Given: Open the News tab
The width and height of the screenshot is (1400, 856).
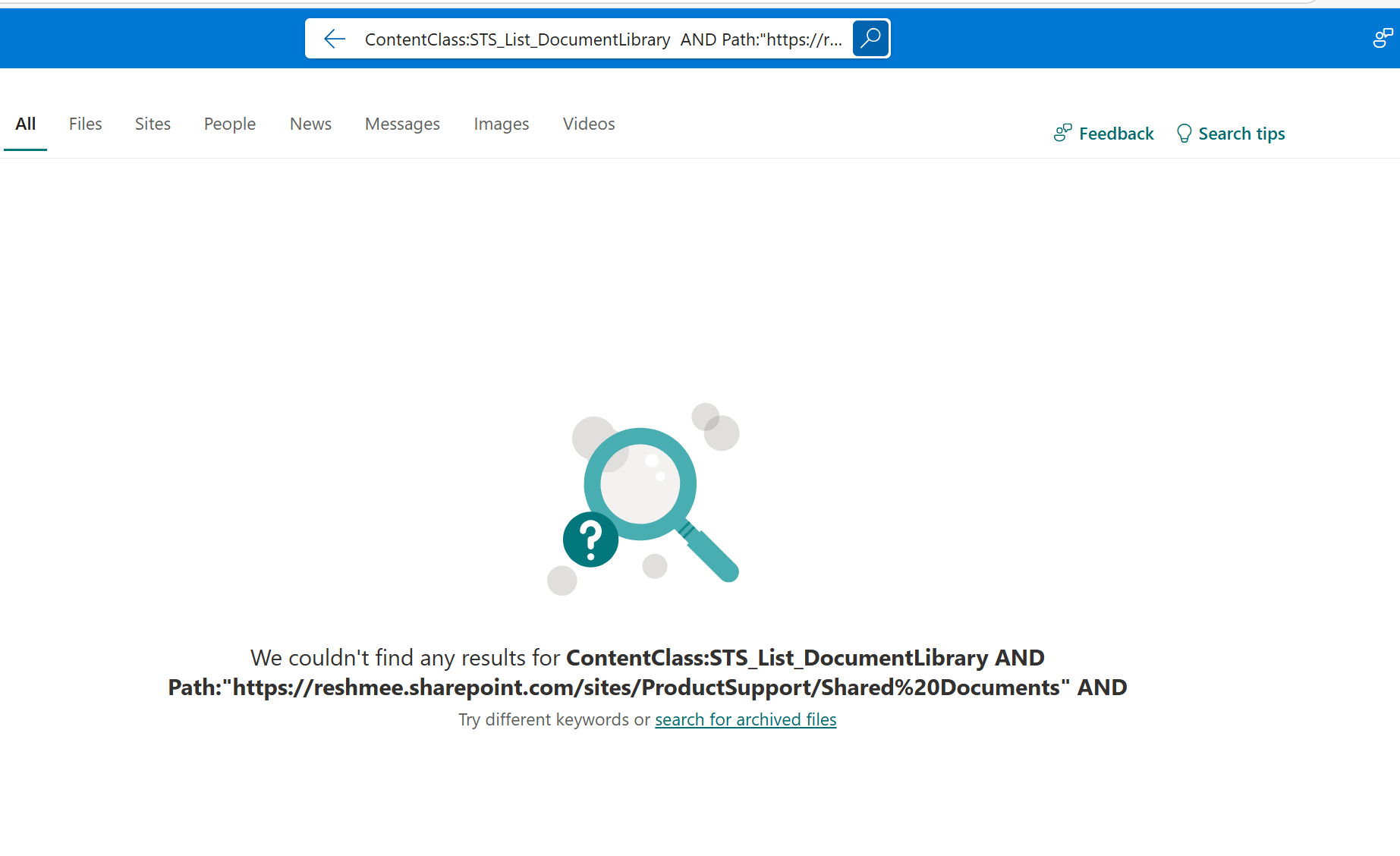Looking at the screenshot, I should [310, 124].
